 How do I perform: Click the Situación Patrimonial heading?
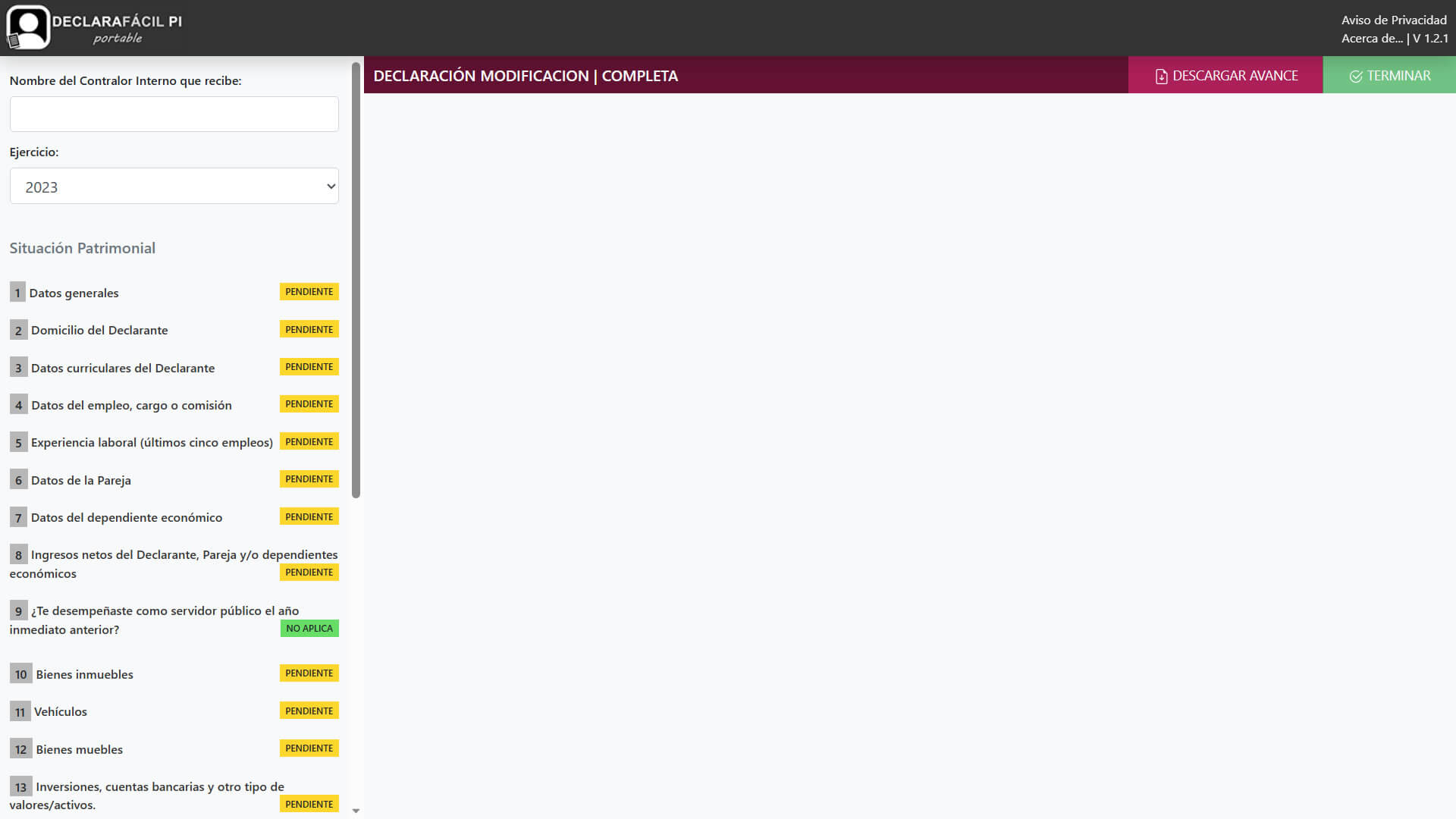[82, 248]
